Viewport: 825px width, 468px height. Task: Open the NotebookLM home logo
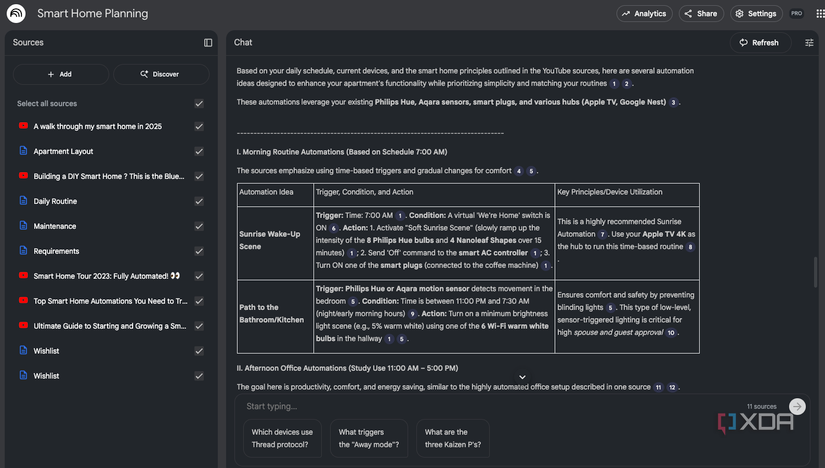click(16, 13)
